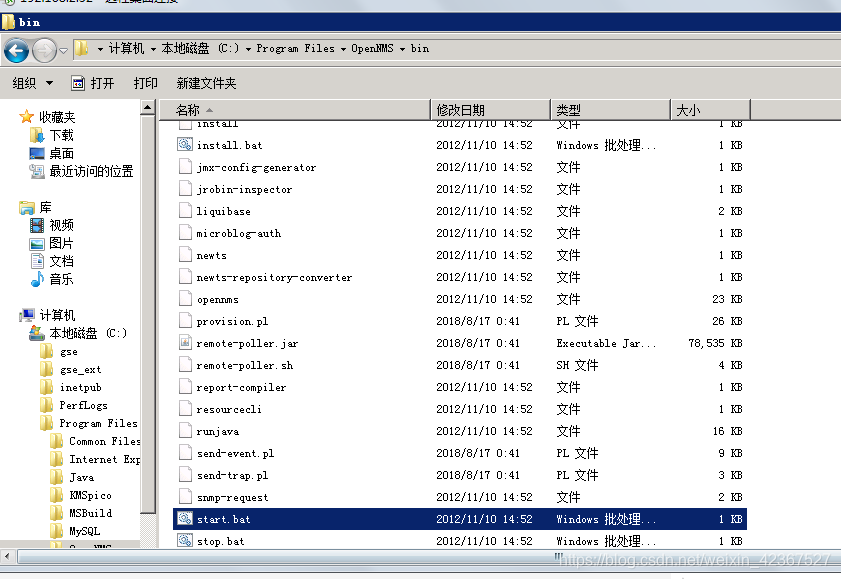Open MSBuild folder in sidebar tree
This screenshot has width=841, height=579.
tap(81, 513)
